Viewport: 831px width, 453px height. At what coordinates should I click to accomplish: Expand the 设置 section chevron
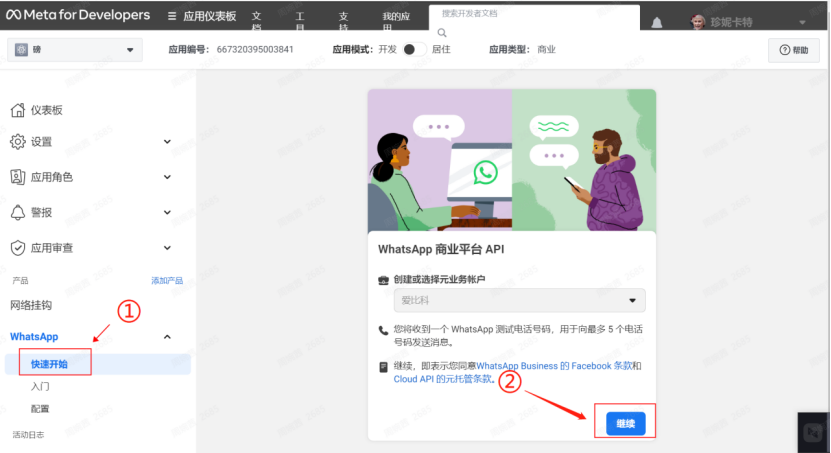[167, 141]
